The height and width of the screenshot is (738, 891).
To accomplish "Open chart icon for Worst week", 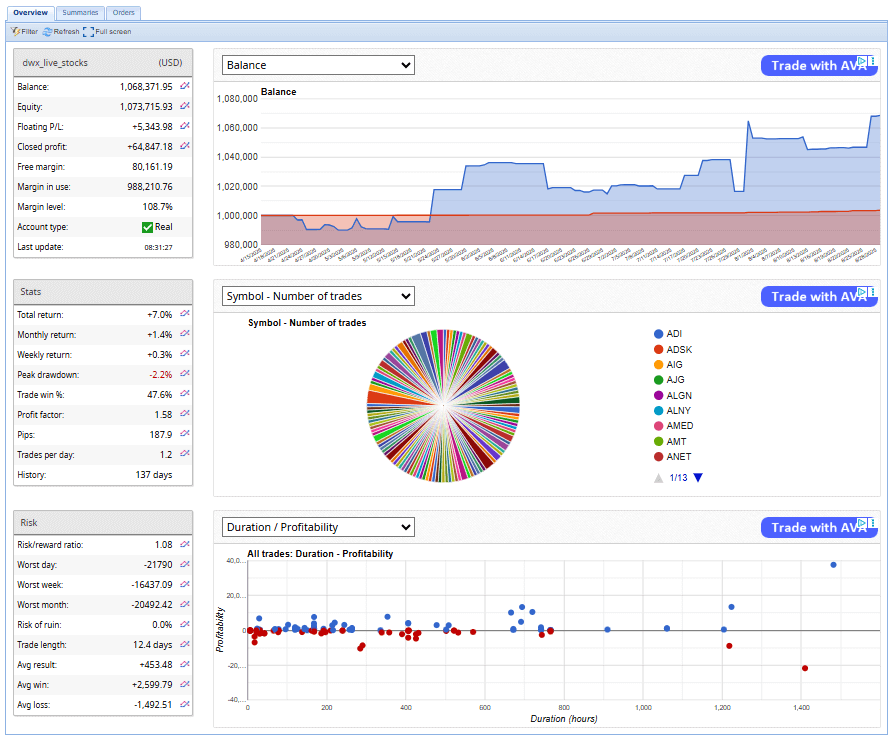I will [x=185, y=585].
